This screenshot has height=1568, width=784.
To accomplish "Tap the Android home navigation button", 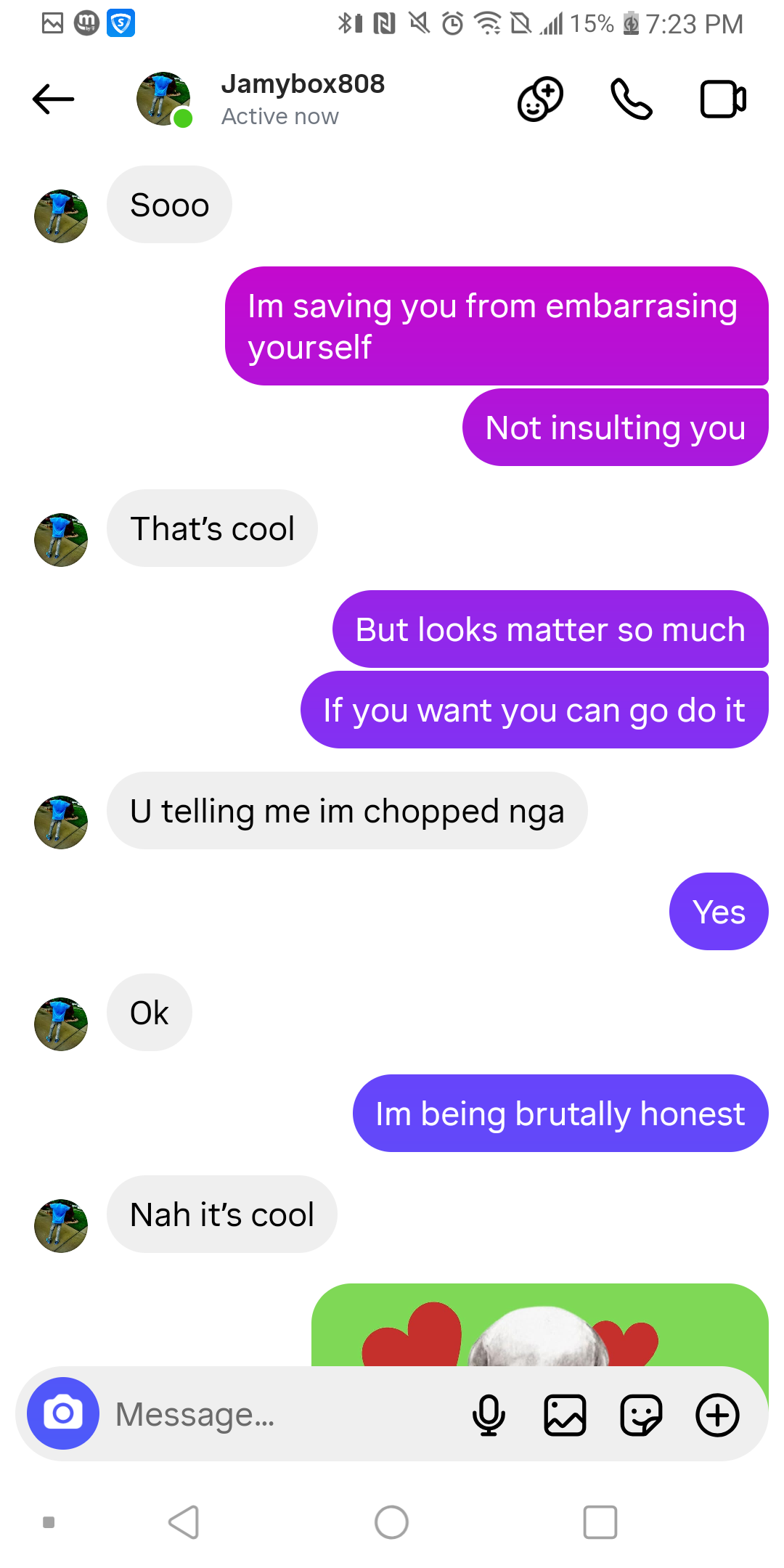I will [391, 1522].
